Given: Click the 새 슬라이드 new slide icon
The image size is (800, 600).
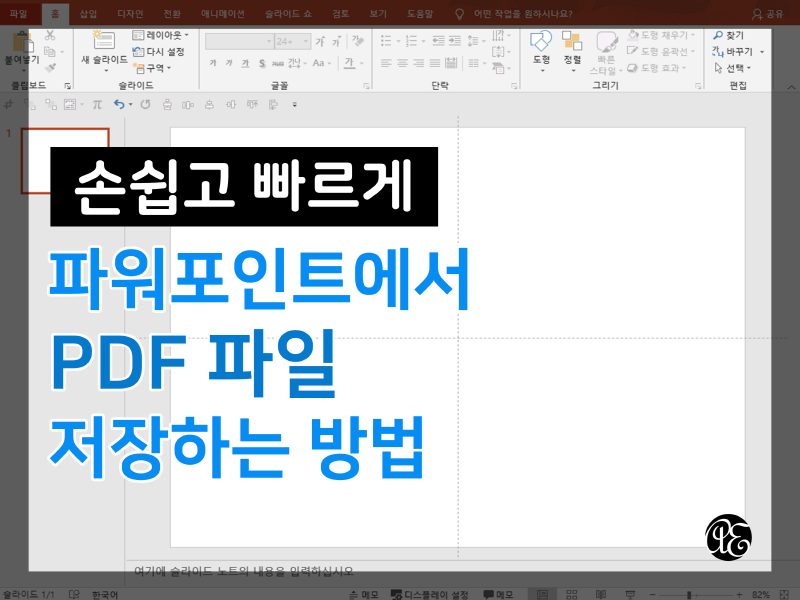Looking at the screenshot, I should click(x=104, y=40).
